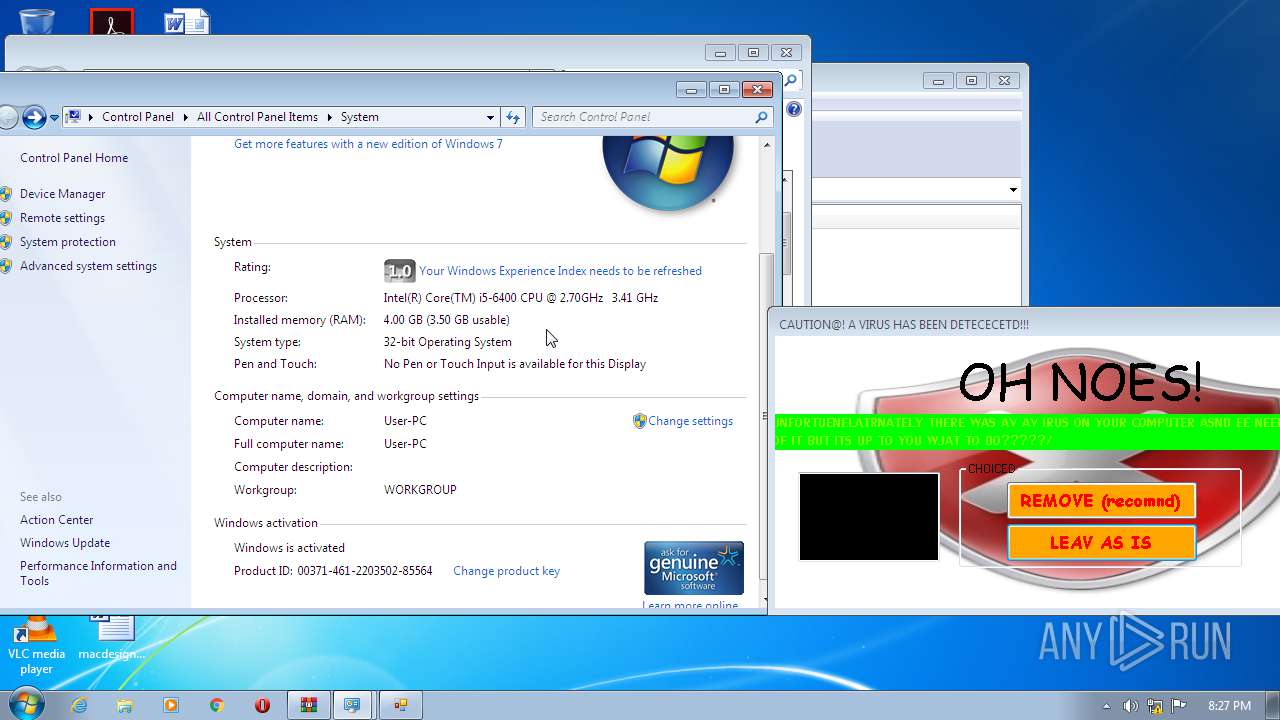
Task: Maximize the right background window
Action: point(971,81)
